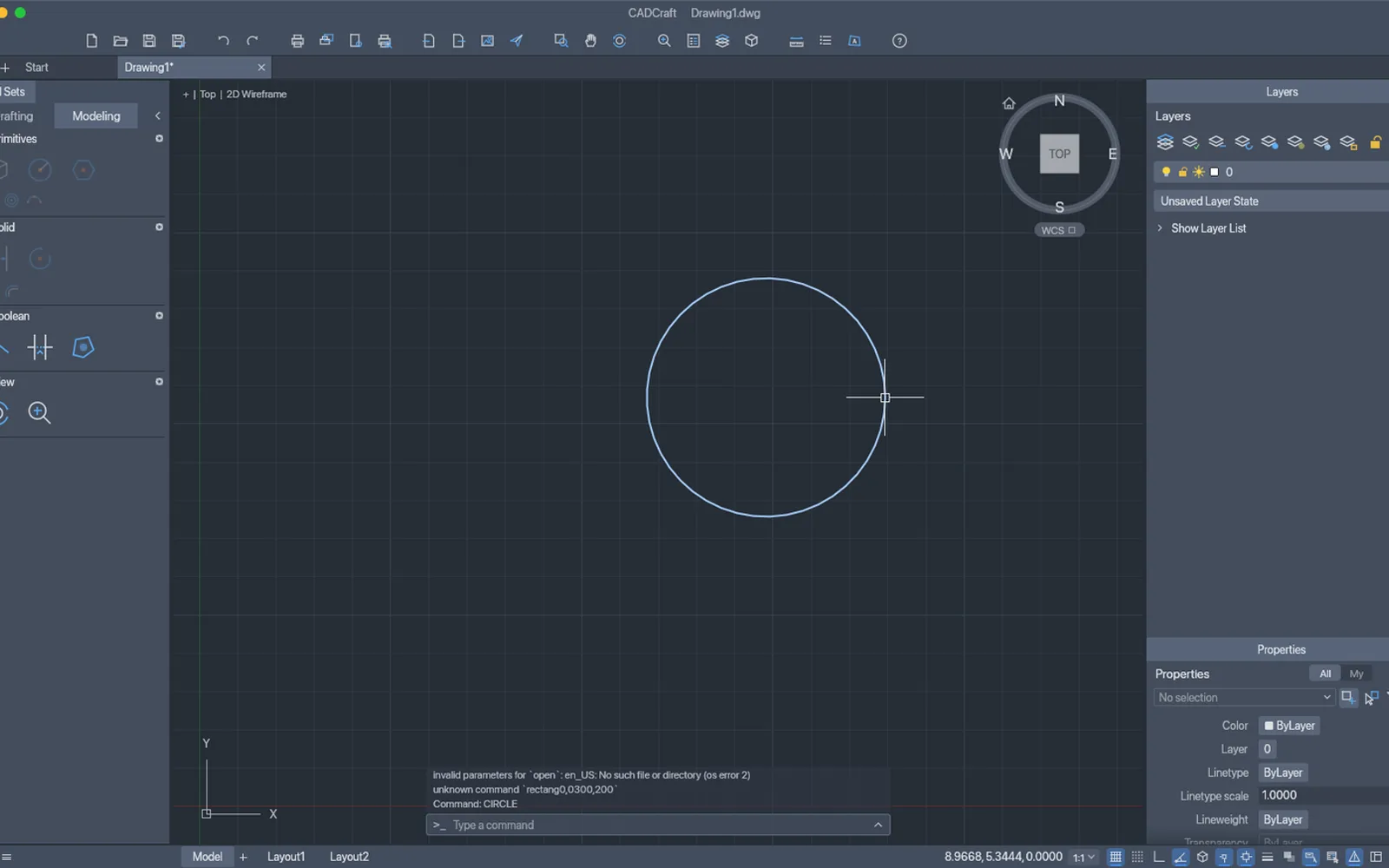Switch to the Layout2 tab

(x=349, y=857)
